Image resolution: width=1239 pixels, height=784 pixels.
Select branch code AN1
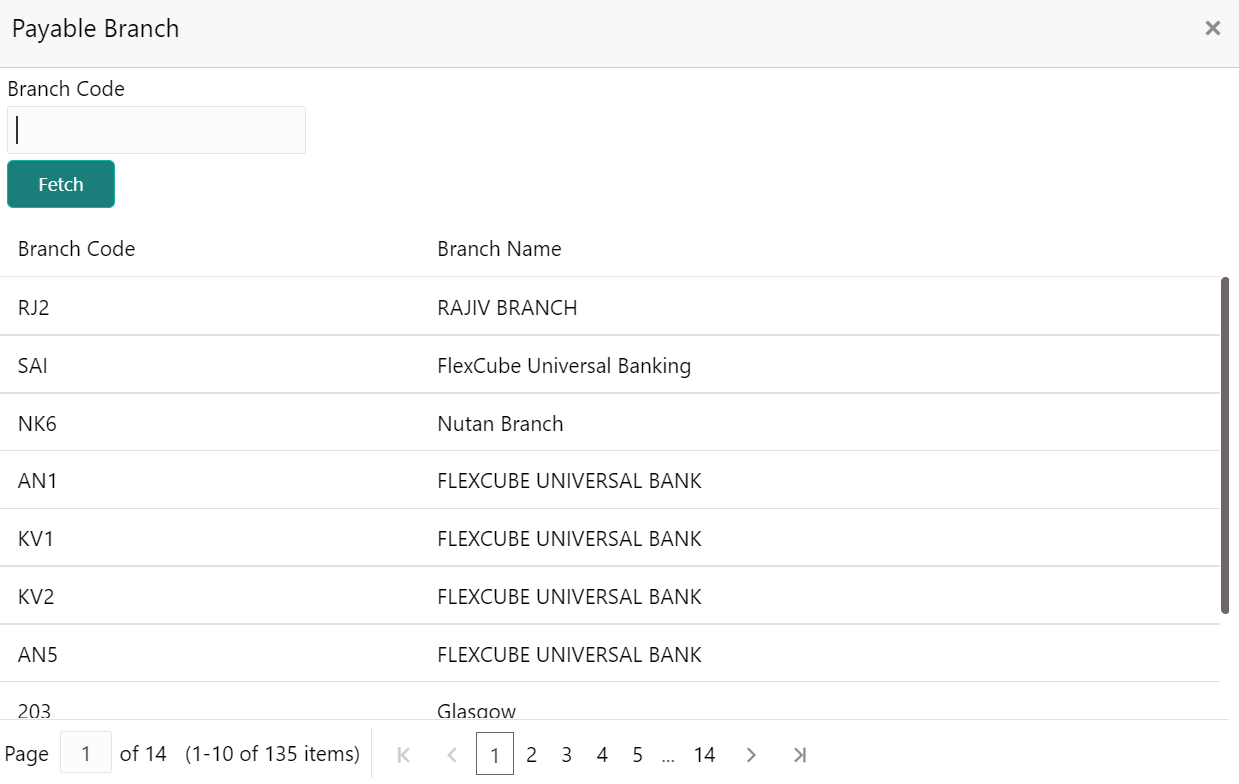(x=38, y=481)
